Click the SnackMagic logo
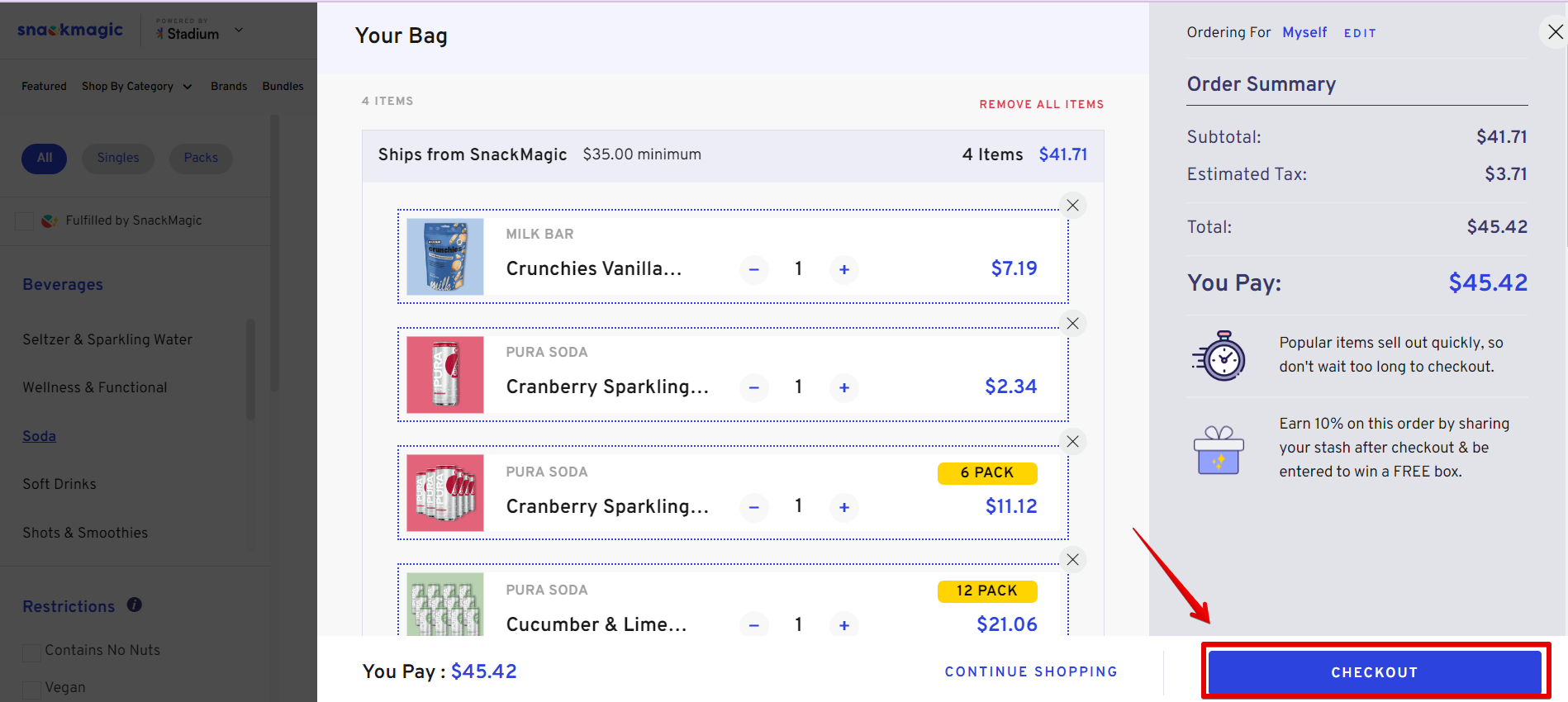 click(x=70, y=30)
